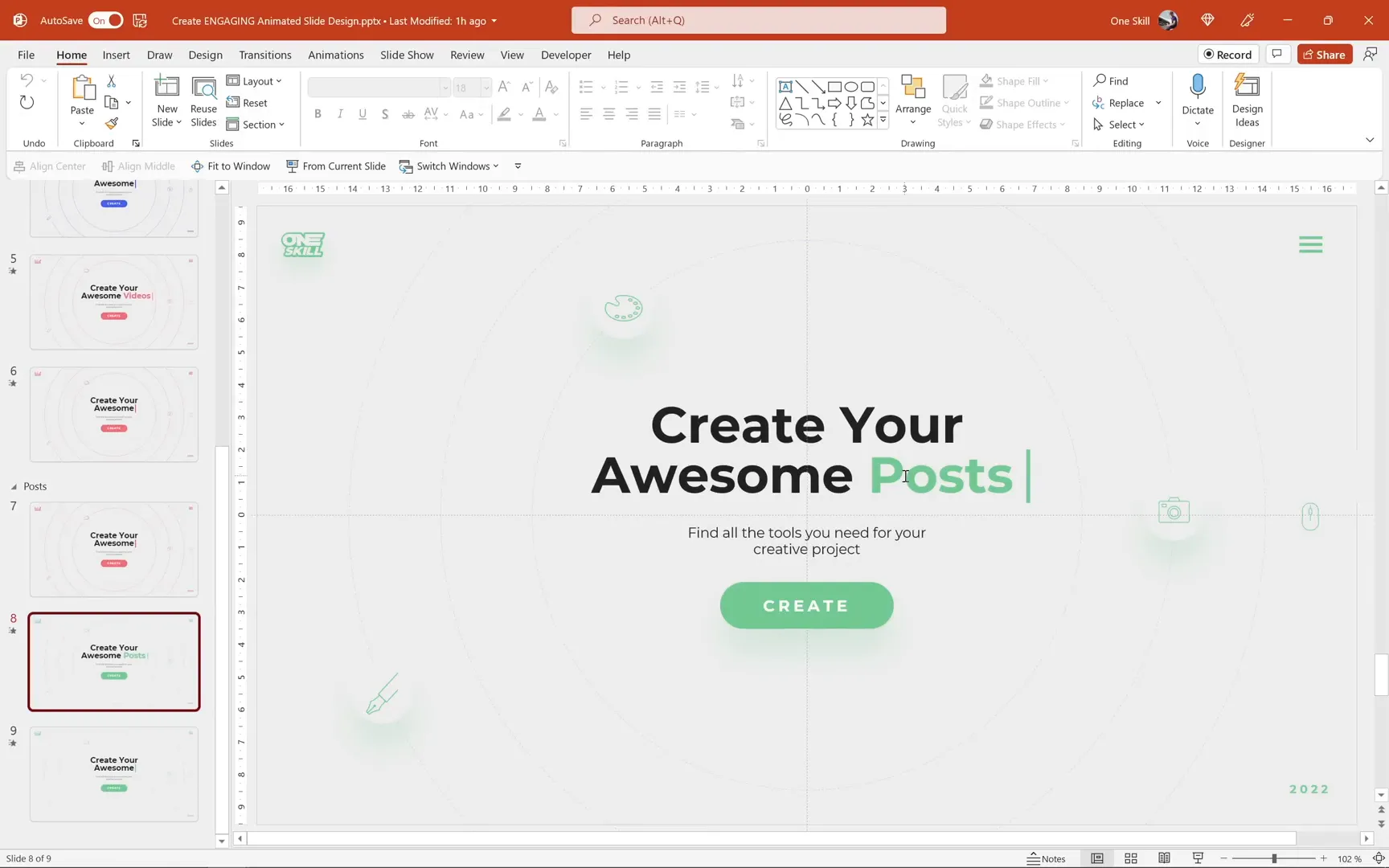This screenshot has height=868, width=1389.
Task: Select the star shape in gallery
Action: pos(867,120)
